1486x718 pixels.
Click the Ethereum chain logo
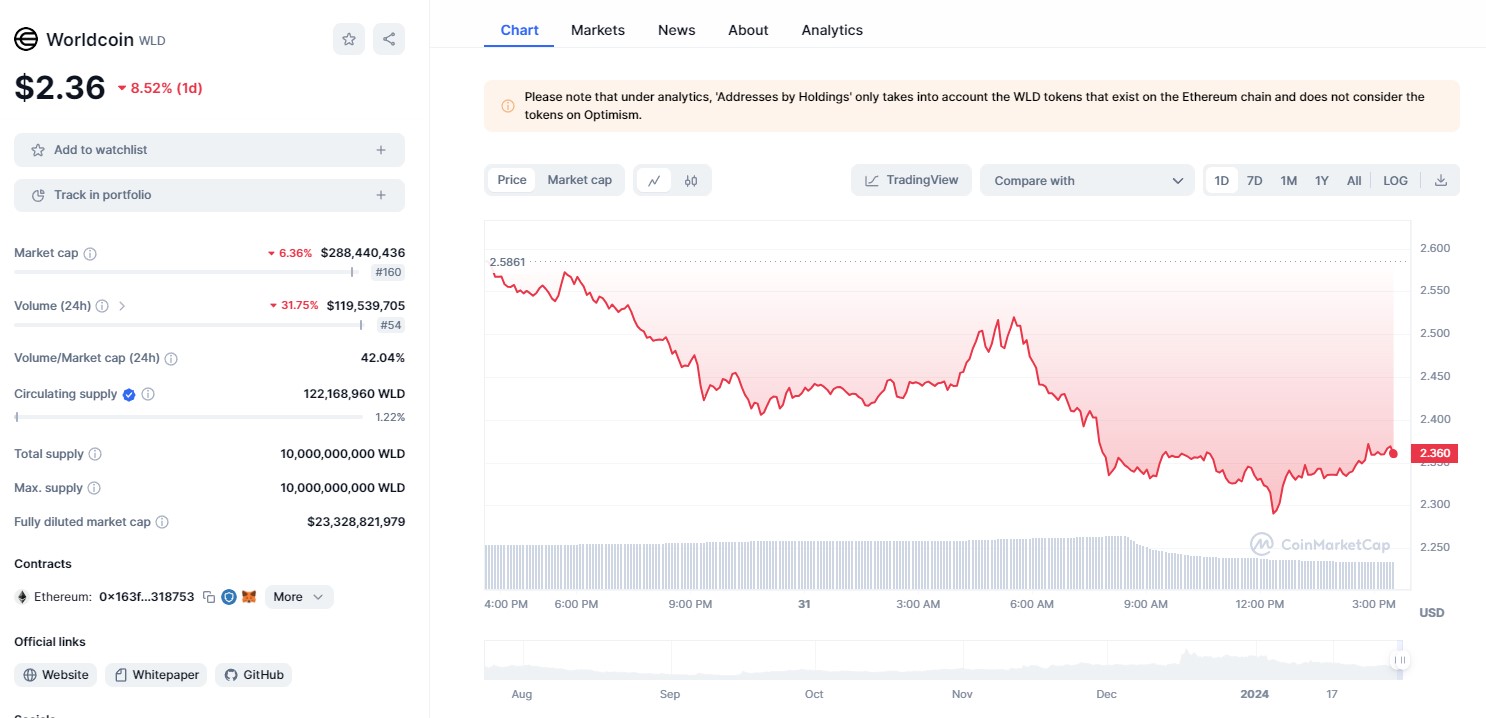click(x=22, y=597)
